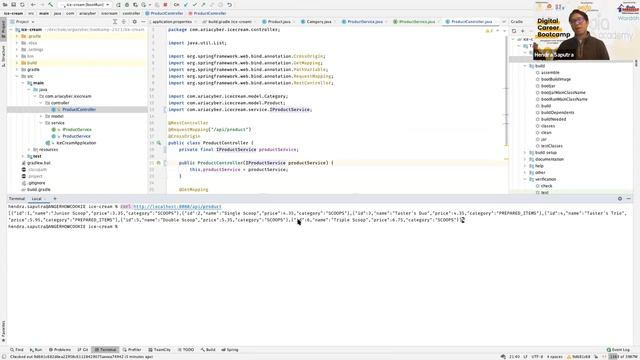This screenshot has width=640, height=360.
Task: Click the Synchronize/reload icon in toolbar
Action: pyautogui.click(x=22, y=5)
